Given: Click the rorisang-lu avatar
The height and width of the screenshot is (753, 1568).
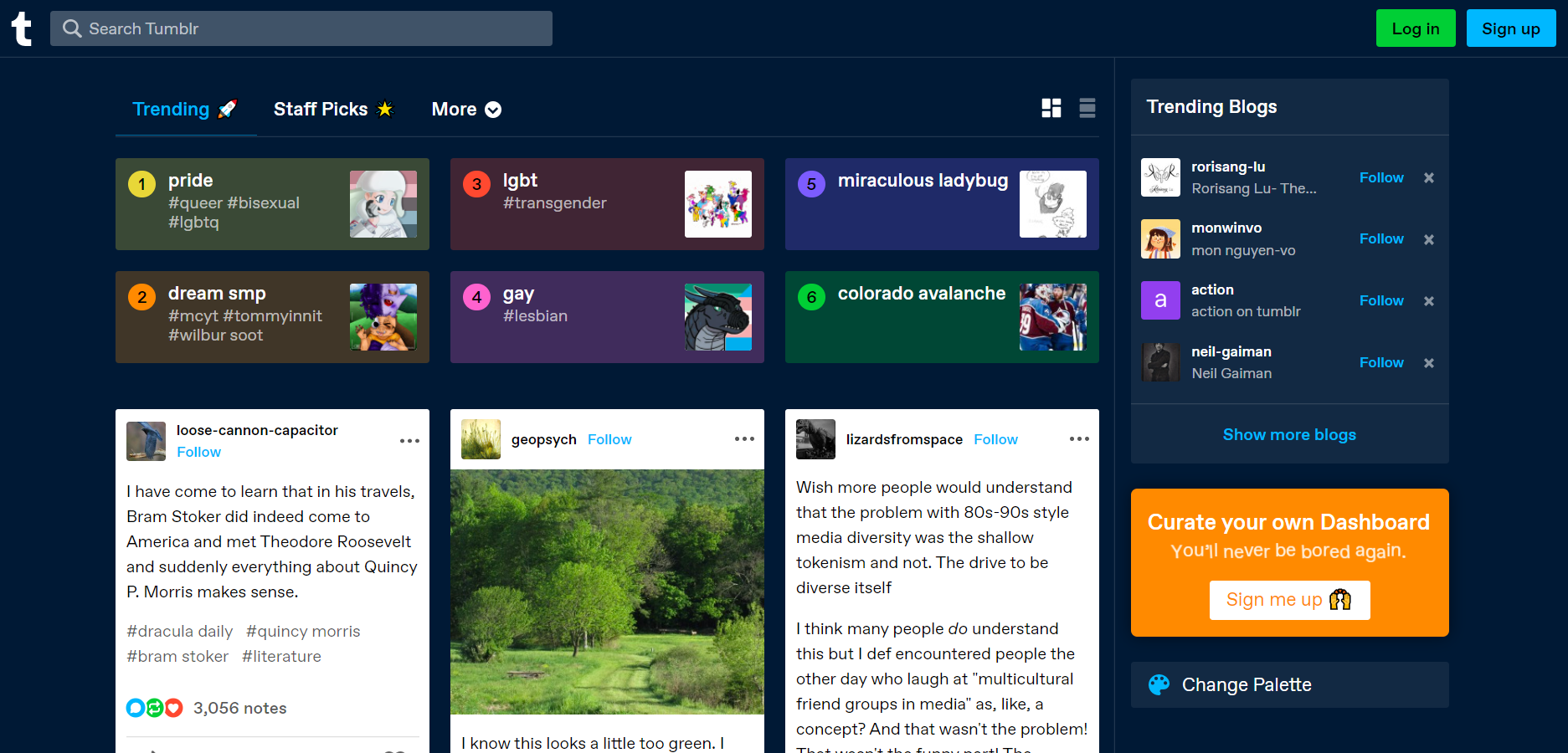Looking at the screenshot, I should pos(1160,177).
